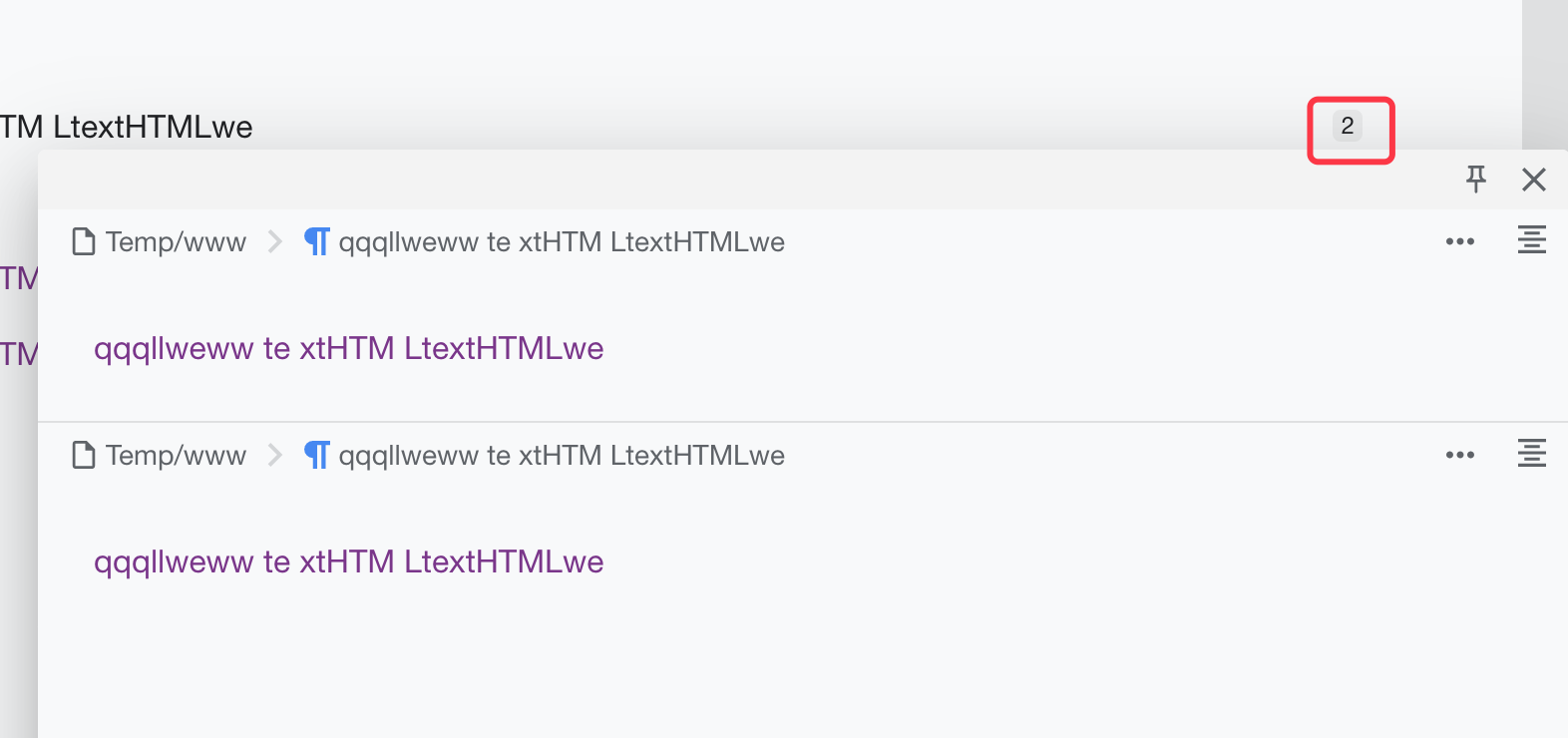Click the purple block text in the second reference
The image size is (1568, 738).
(349, 561)
